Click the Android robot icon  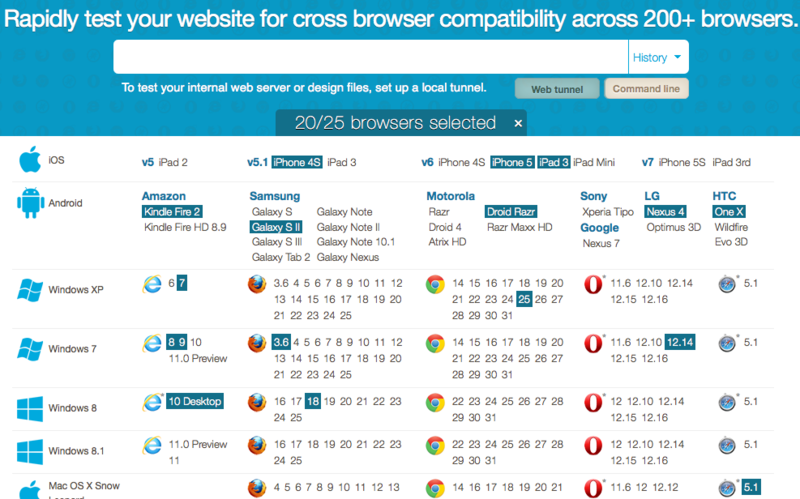[30, 203]
